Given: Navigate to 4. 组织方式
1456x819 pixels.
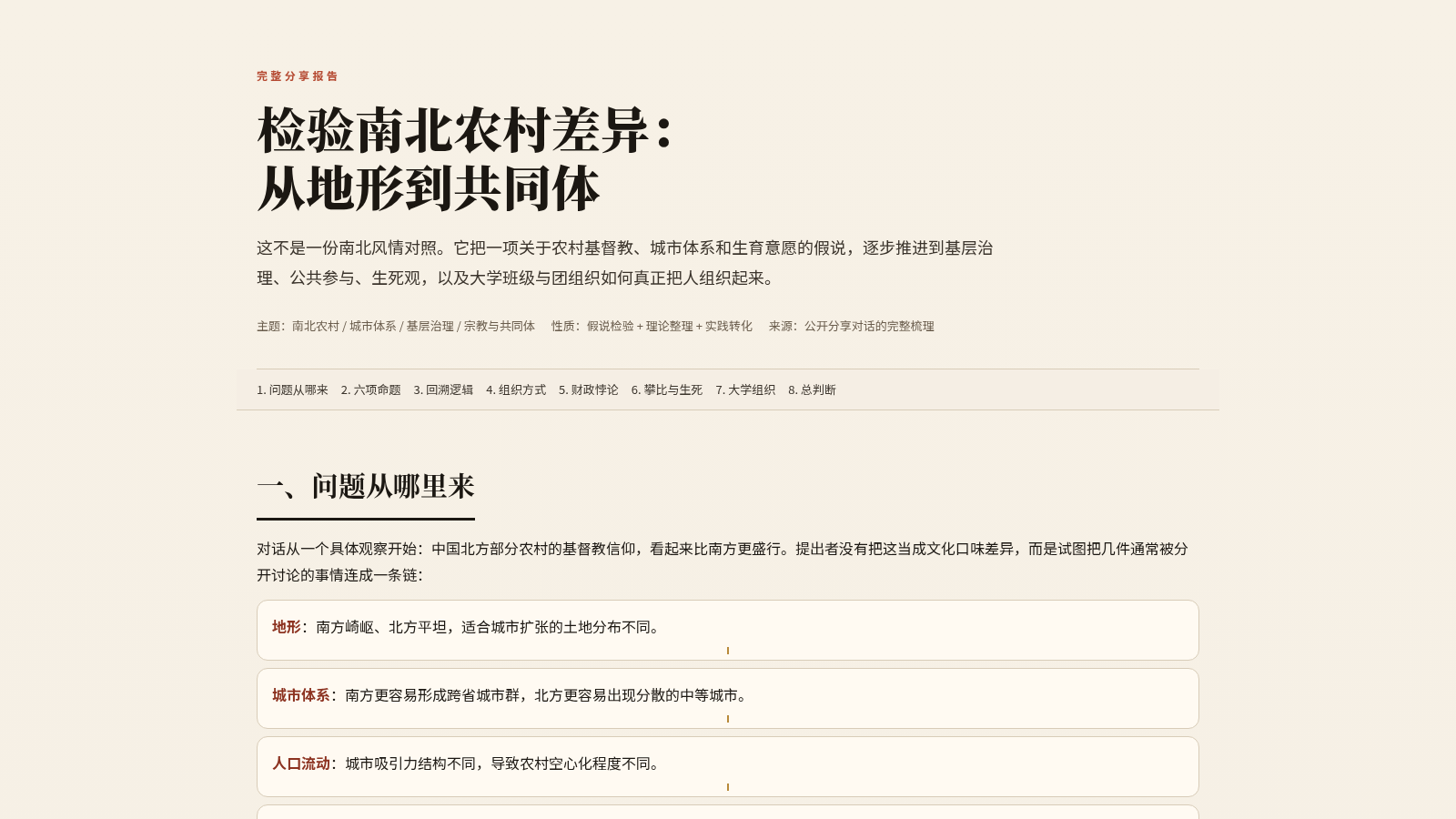Looking at the screenshot, I should coord(516,389).
